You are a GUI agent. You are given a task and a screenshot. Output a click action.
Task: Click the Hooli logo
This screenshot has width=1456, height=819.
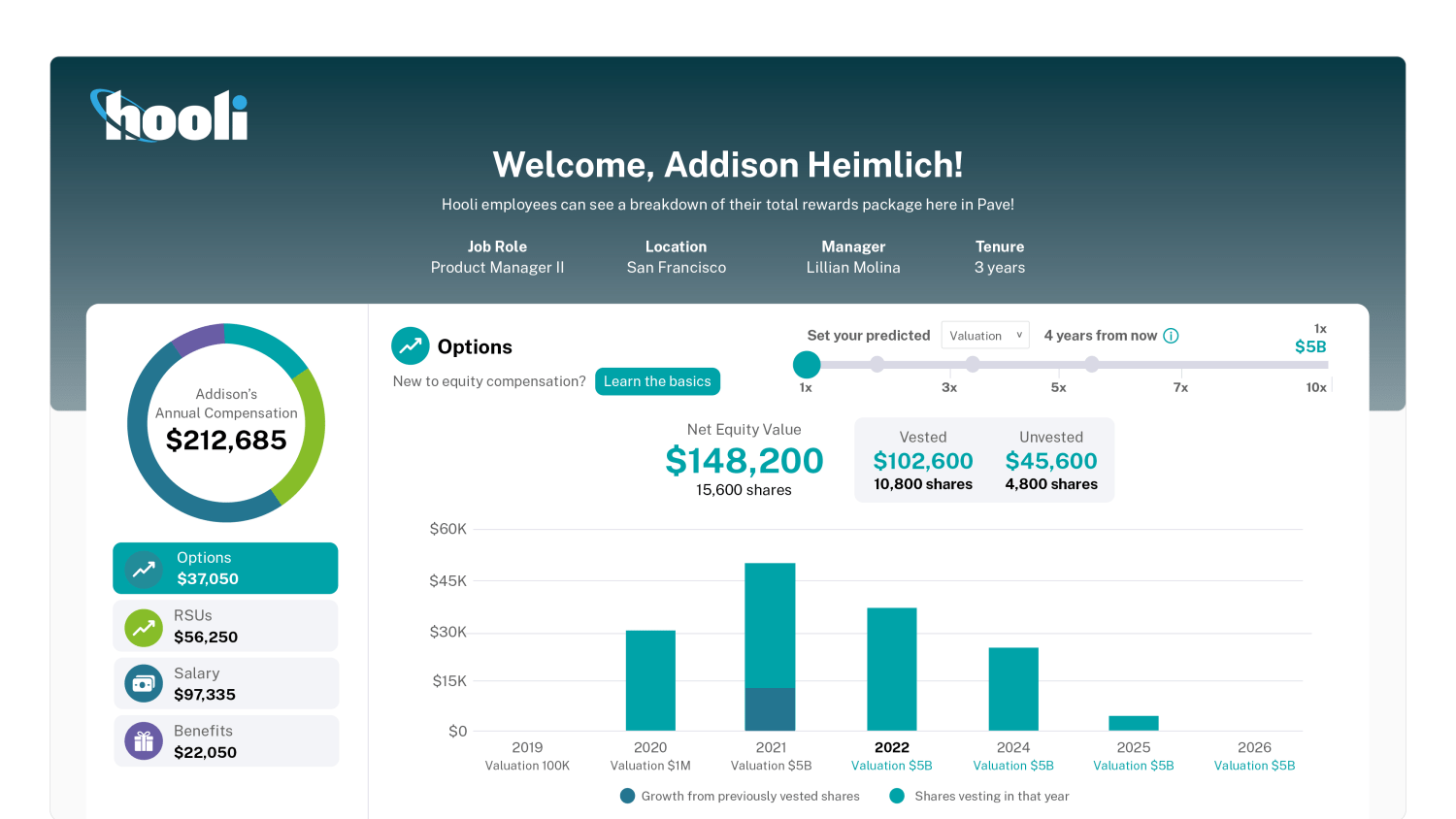pyautogui.click(x=170, y=116)
